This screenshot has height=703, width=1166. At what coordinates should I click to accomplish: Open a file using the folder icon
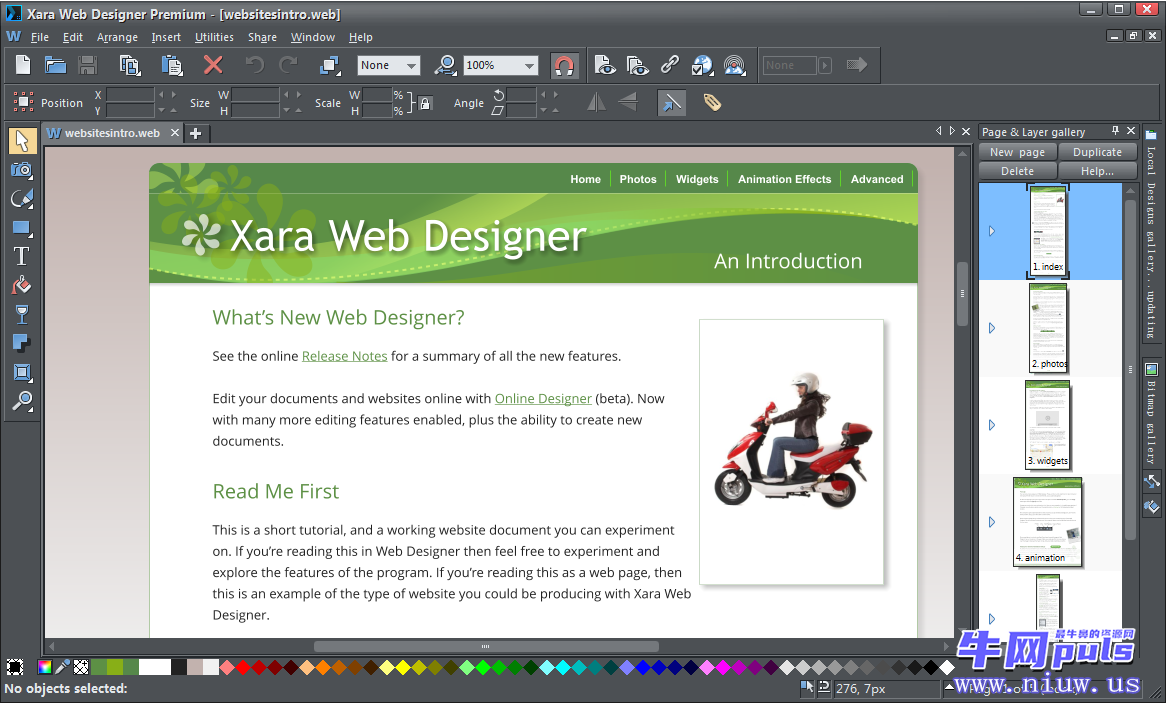pos(55,65)
